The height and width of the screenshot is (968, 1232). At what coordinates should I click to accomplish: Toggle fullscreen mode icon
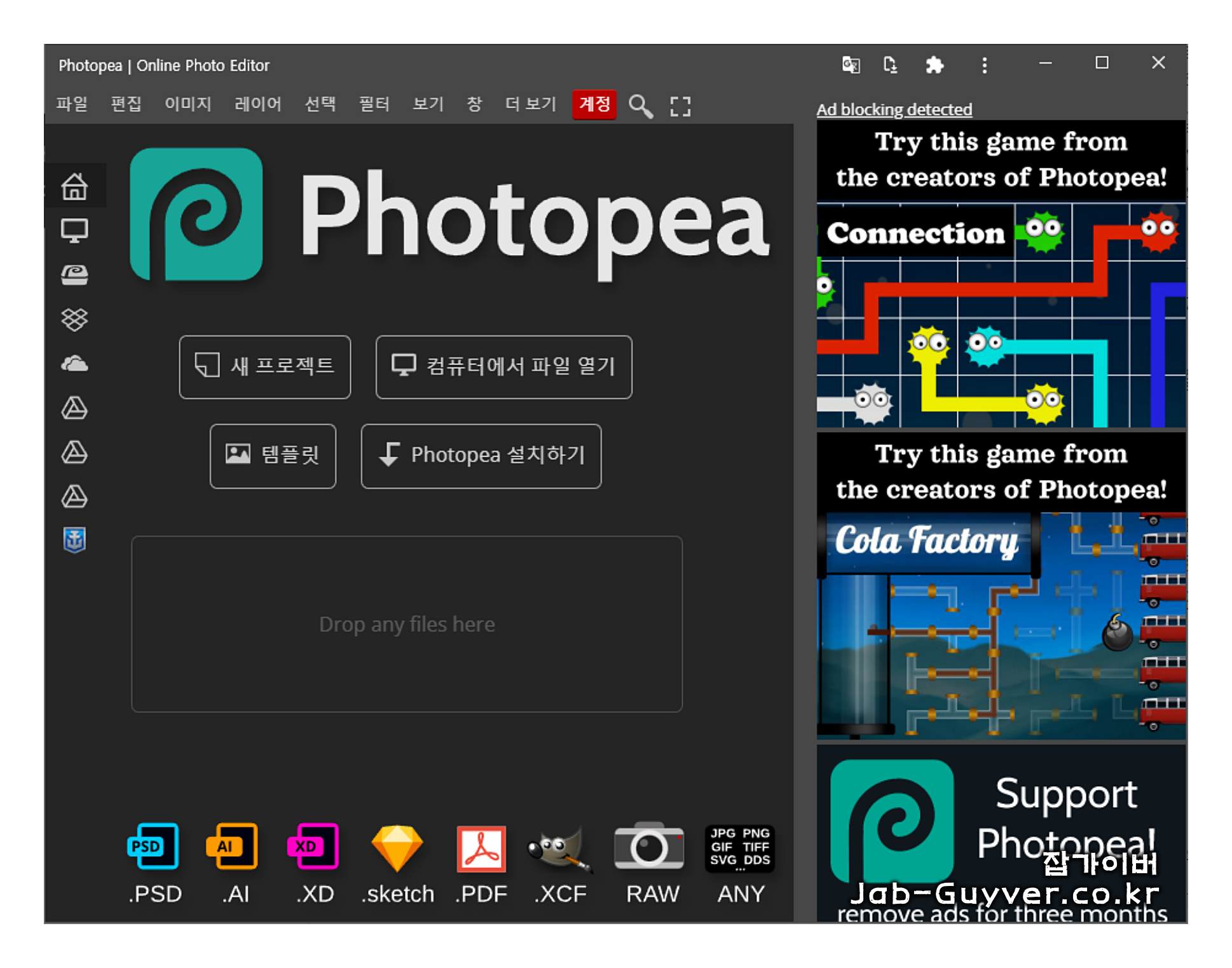point(680,106)
